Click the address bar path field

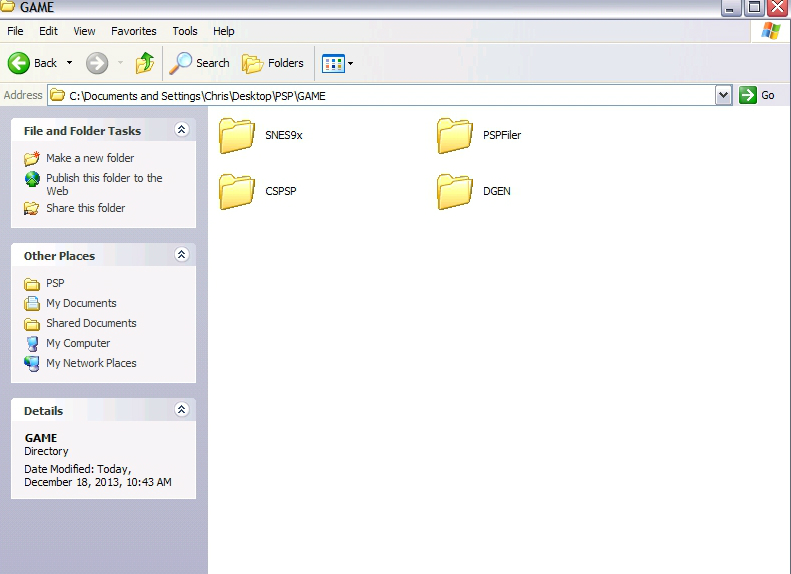tap(390, 96)
